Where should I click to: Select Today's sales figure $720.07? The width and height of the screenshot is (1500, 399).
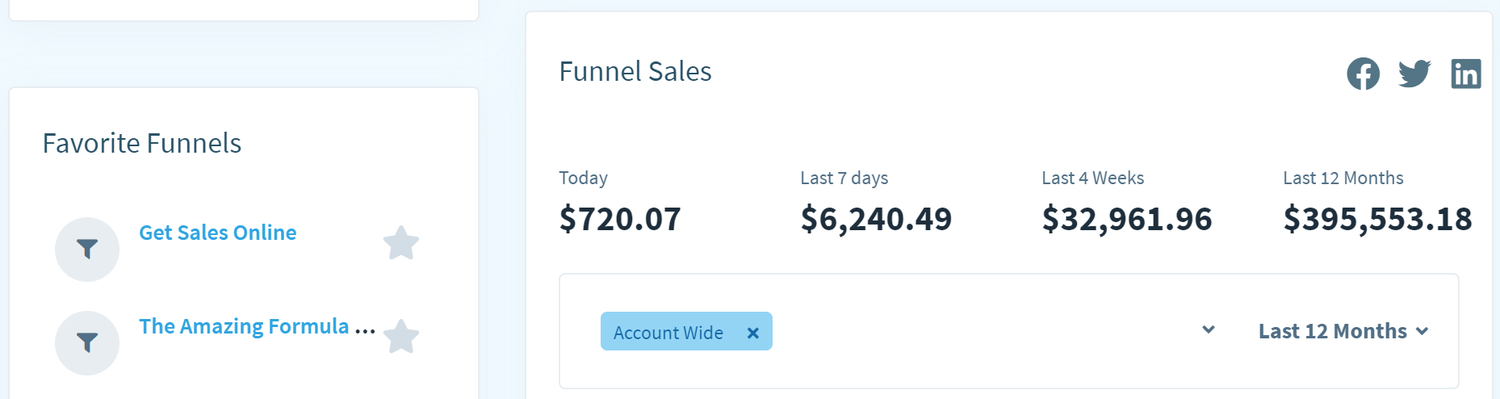point(620,219)
